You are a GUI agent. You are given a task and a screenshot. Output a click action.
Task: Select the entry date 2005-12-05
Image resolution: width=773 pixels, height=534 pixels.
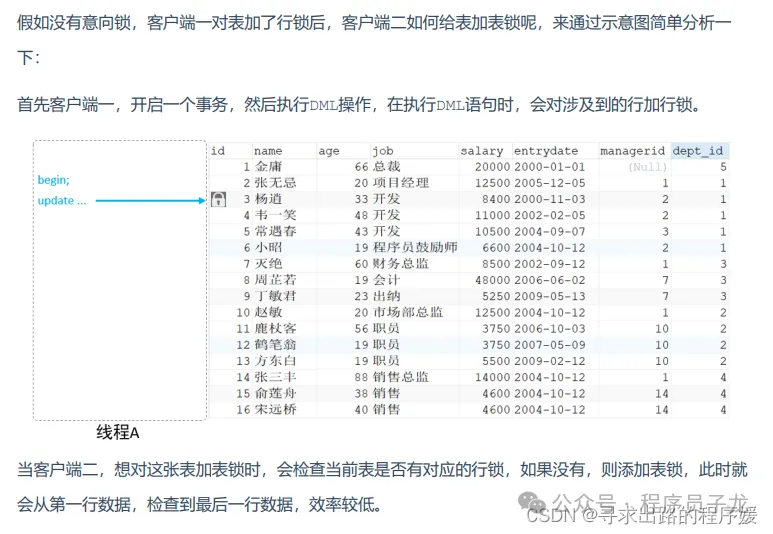coord(550,183)
